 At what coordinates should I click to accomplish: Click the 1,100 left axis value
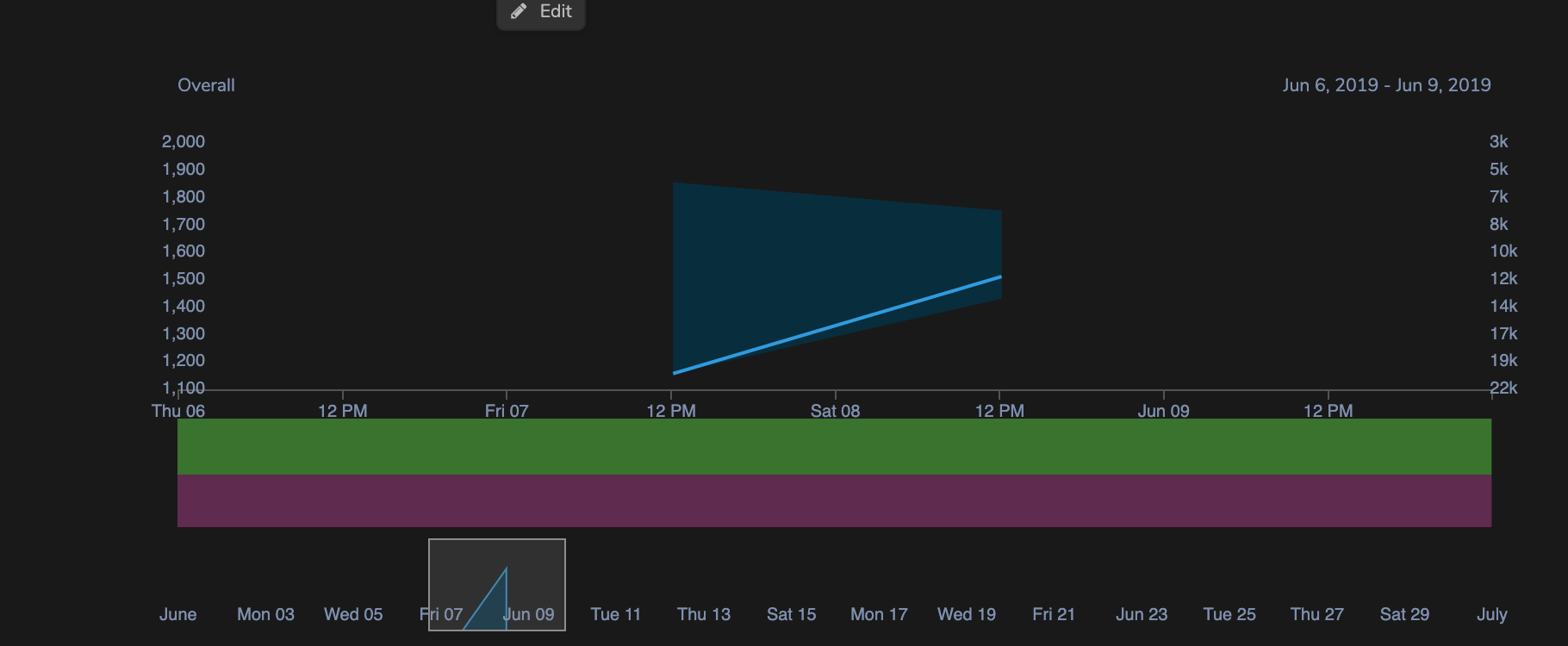point(184,388)
